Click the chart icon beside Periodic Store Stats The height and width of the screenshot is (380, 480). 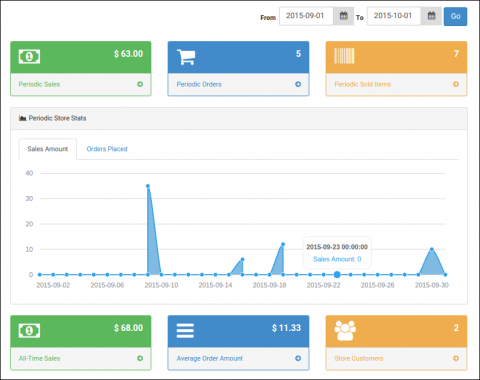[22, 118]
